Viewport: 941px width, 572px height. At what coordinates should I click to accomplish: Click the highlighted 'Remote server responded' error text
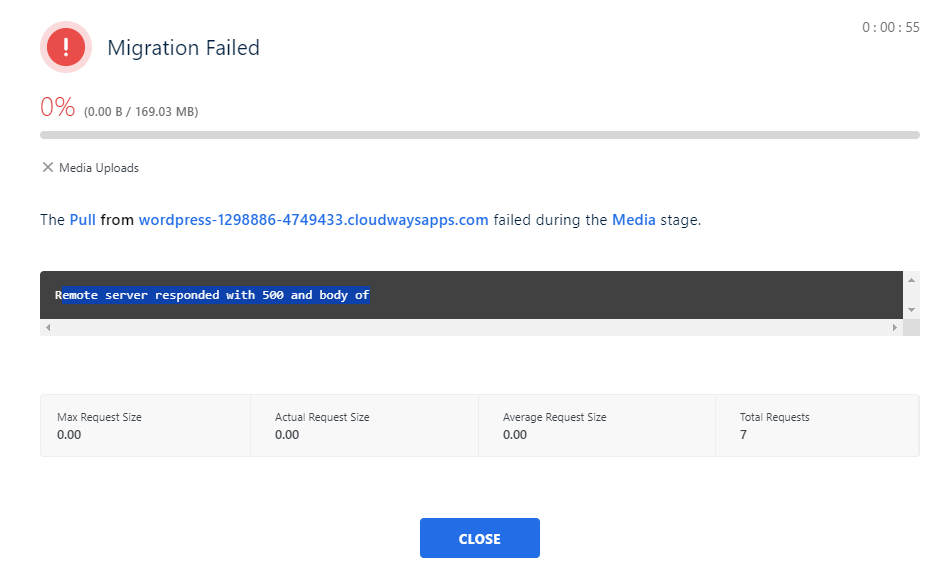click(213, 295)
